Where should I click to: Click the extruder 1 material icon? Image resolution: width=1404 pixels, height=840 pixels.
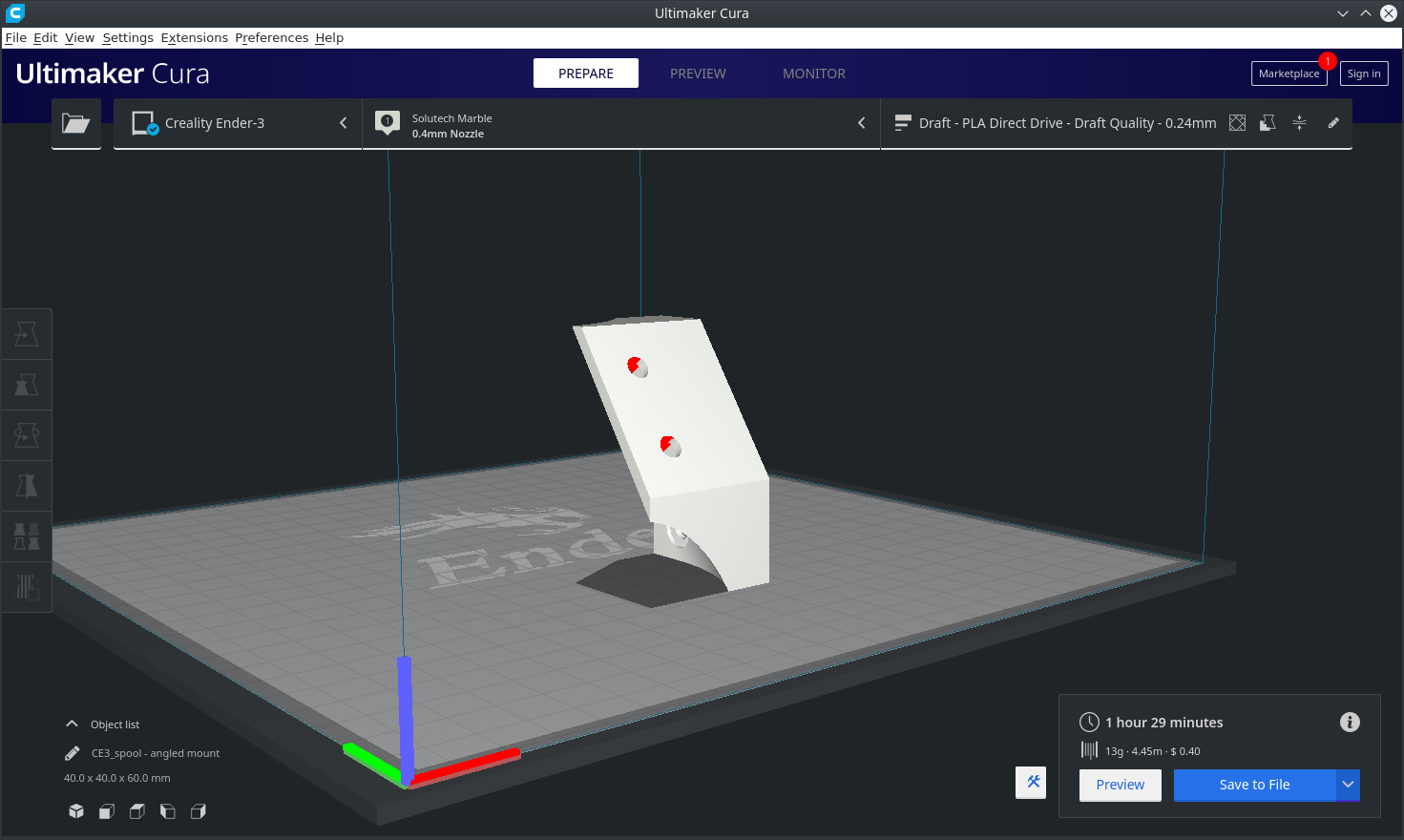[388, 123]
